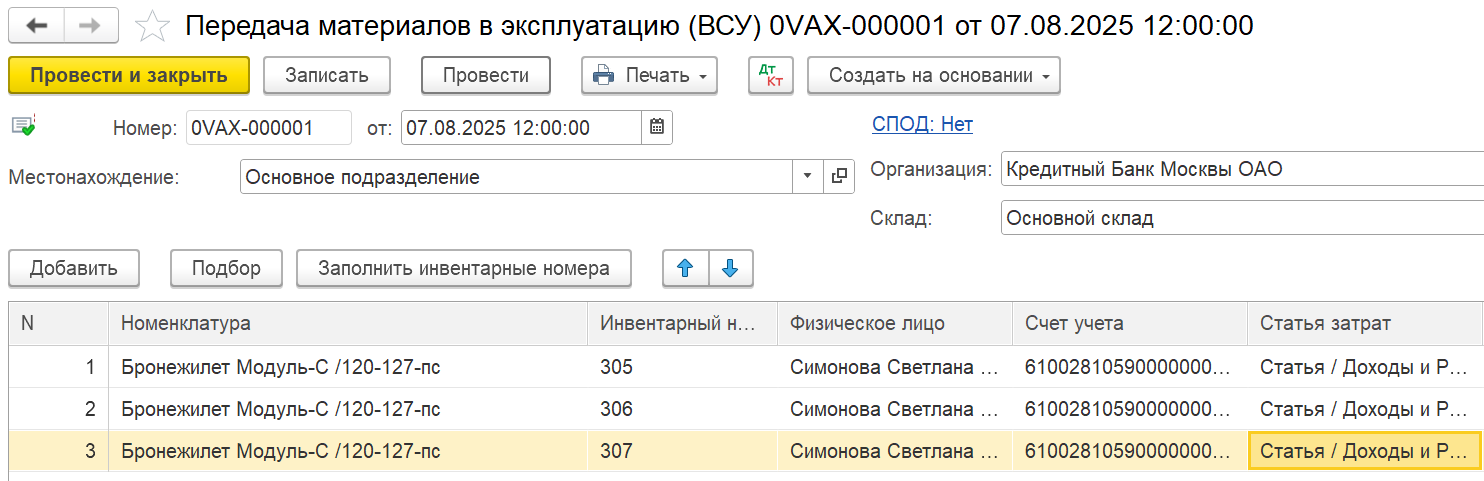The height and width of the screenshot is (481, 1484).
Task: Add document to favorites with star icon
Action: [152, 26]
